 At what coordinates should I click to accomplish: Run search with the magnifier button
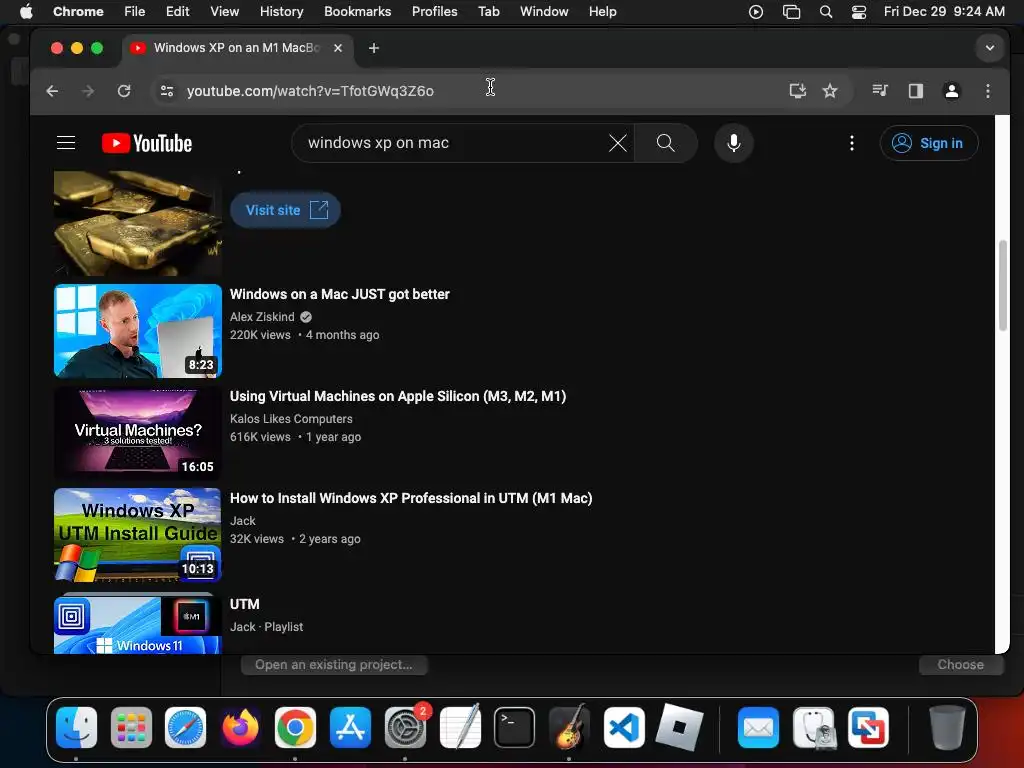pyautogui.click(x=665, y=143)
